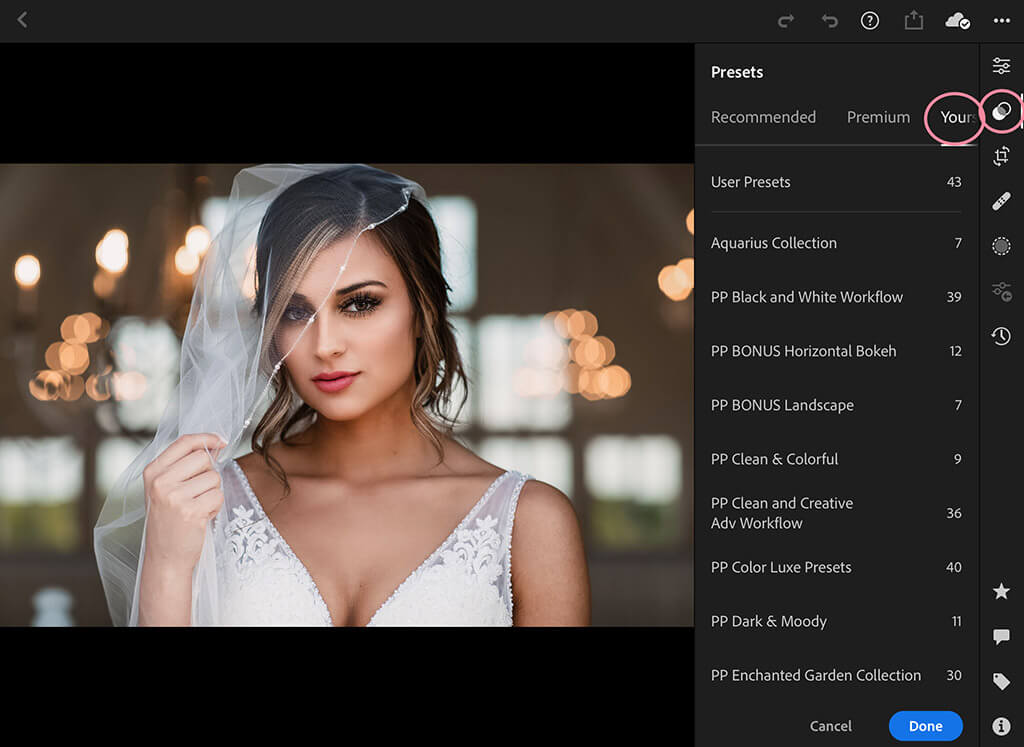Click the undo arrow
1024x747 pixels.
tap(829, 21)
